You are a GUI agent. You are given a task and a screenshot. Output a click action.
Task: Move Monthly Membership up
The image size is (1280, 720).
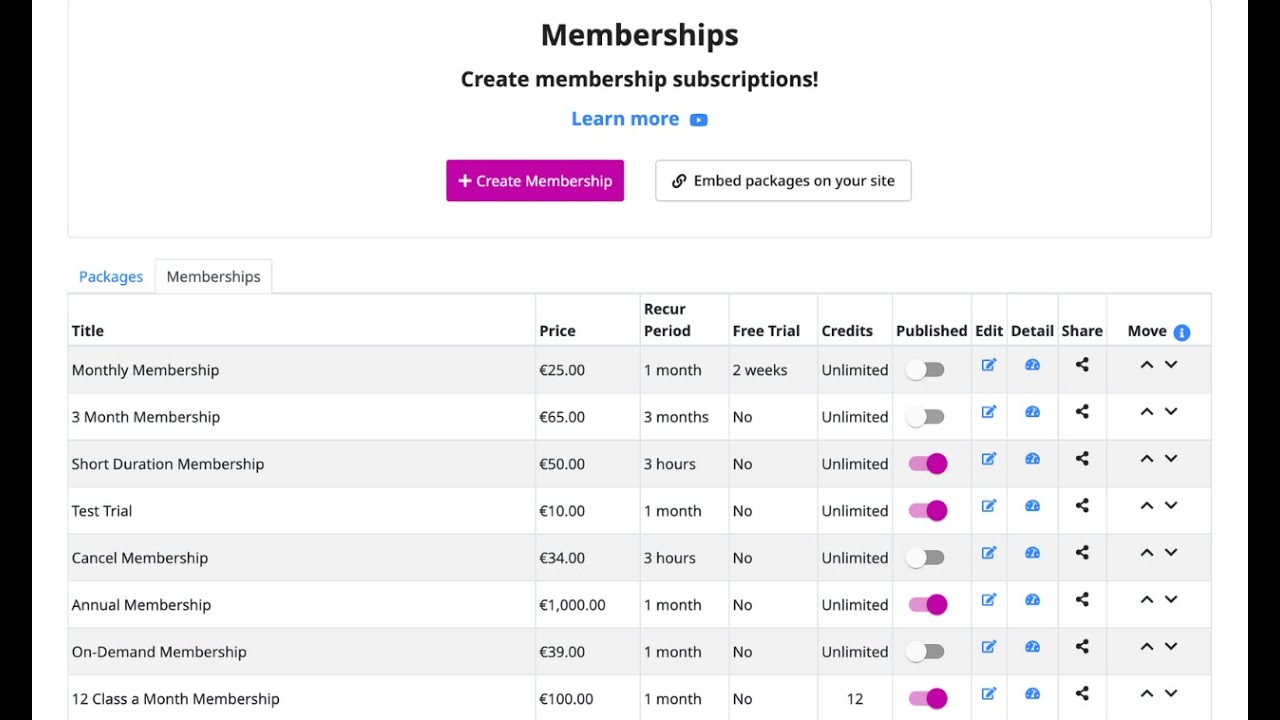point(1147,365)
